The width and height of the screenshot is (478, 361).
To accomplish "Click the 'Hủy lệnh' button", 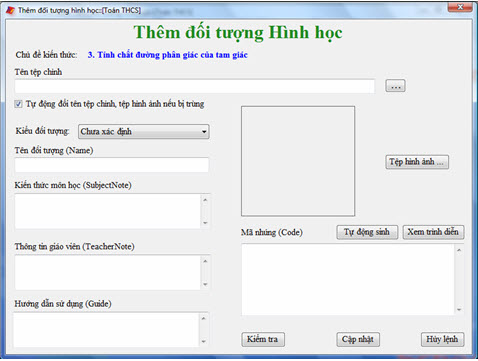I will (x=442, y=339).
